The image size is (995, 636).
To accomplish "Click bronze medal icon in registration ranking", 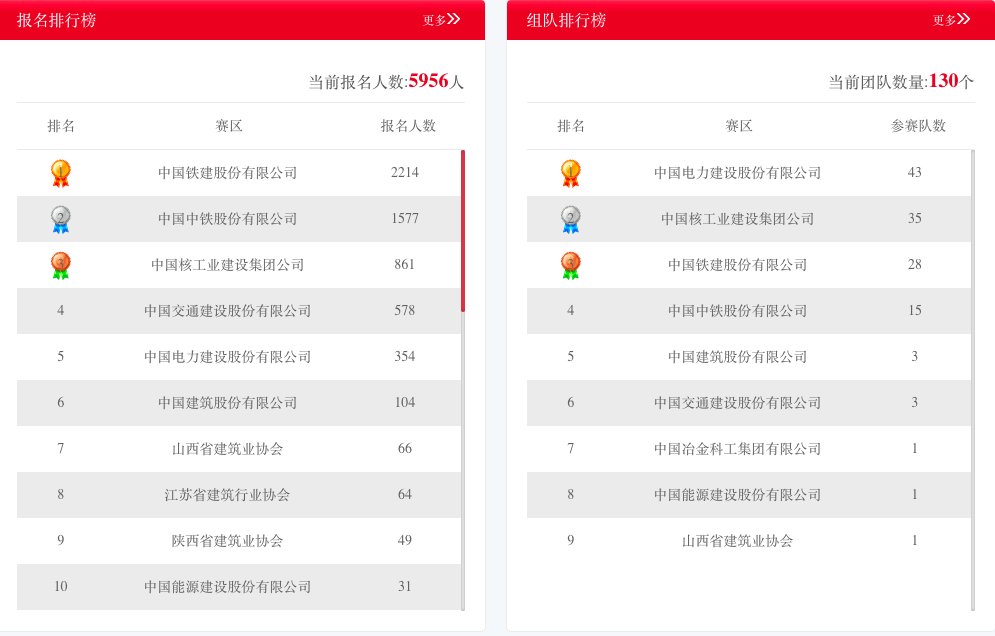I will (x=61, y=265).
